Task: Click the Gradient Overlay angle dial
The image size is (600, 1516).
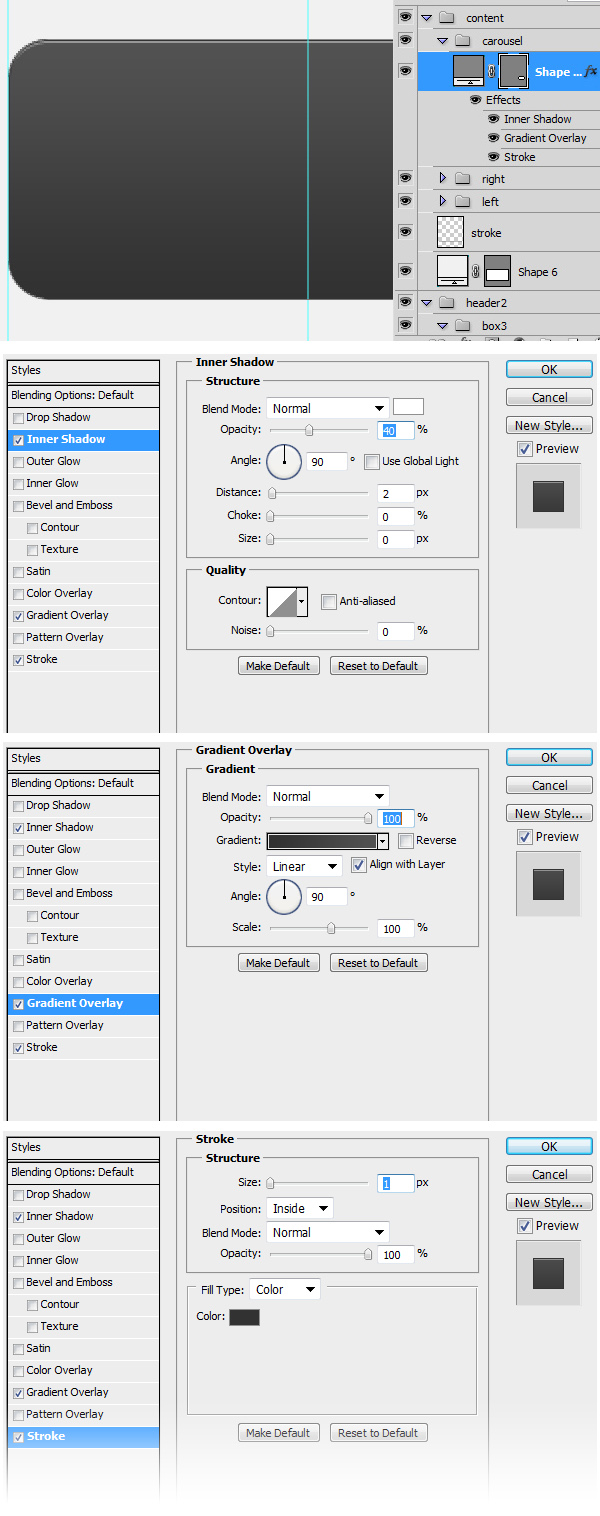Action: click(x=286, y=896)
